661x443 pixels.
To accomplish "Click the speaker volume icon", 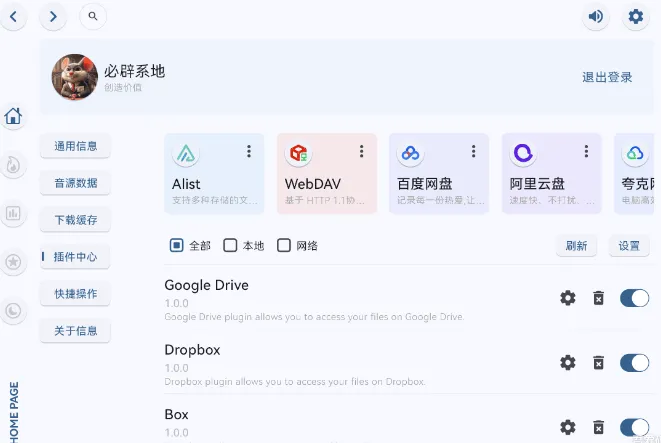I will click(596, 16).
